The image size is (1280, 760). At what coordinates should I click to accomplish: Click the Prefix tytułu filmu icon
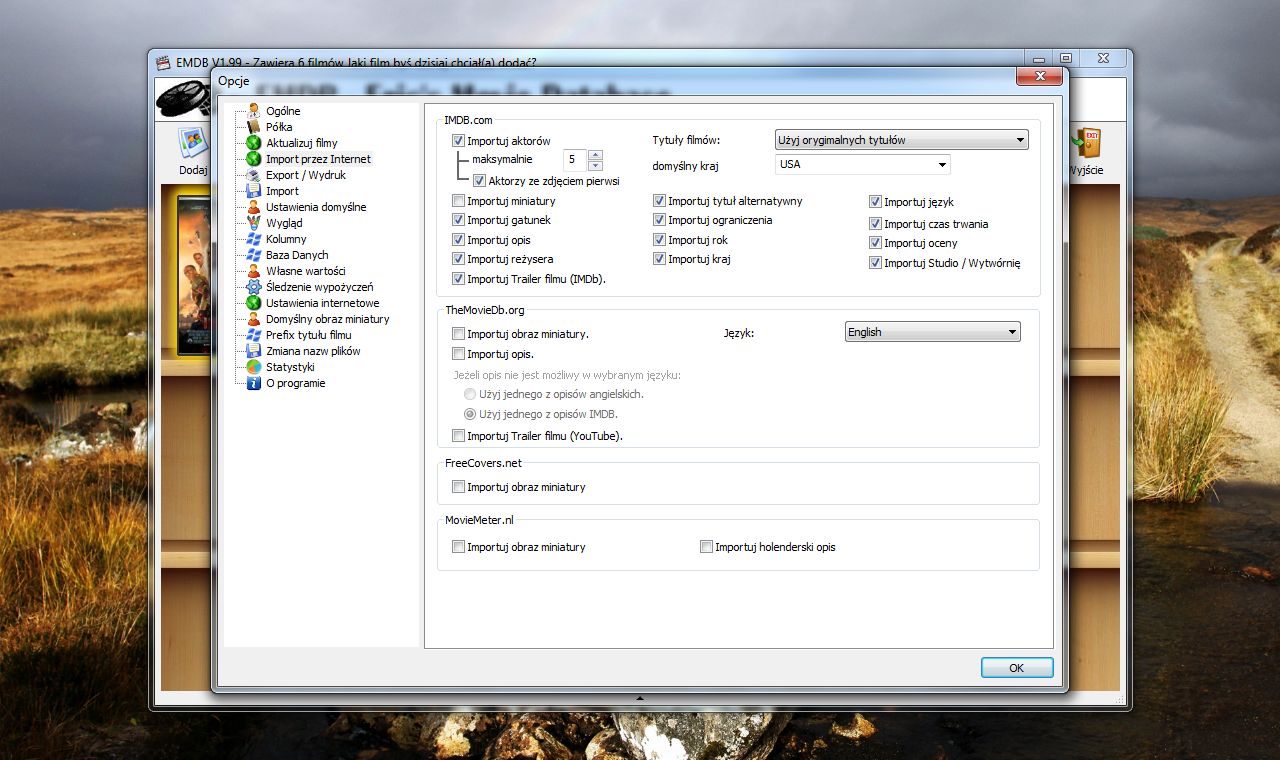click(254, 335)
